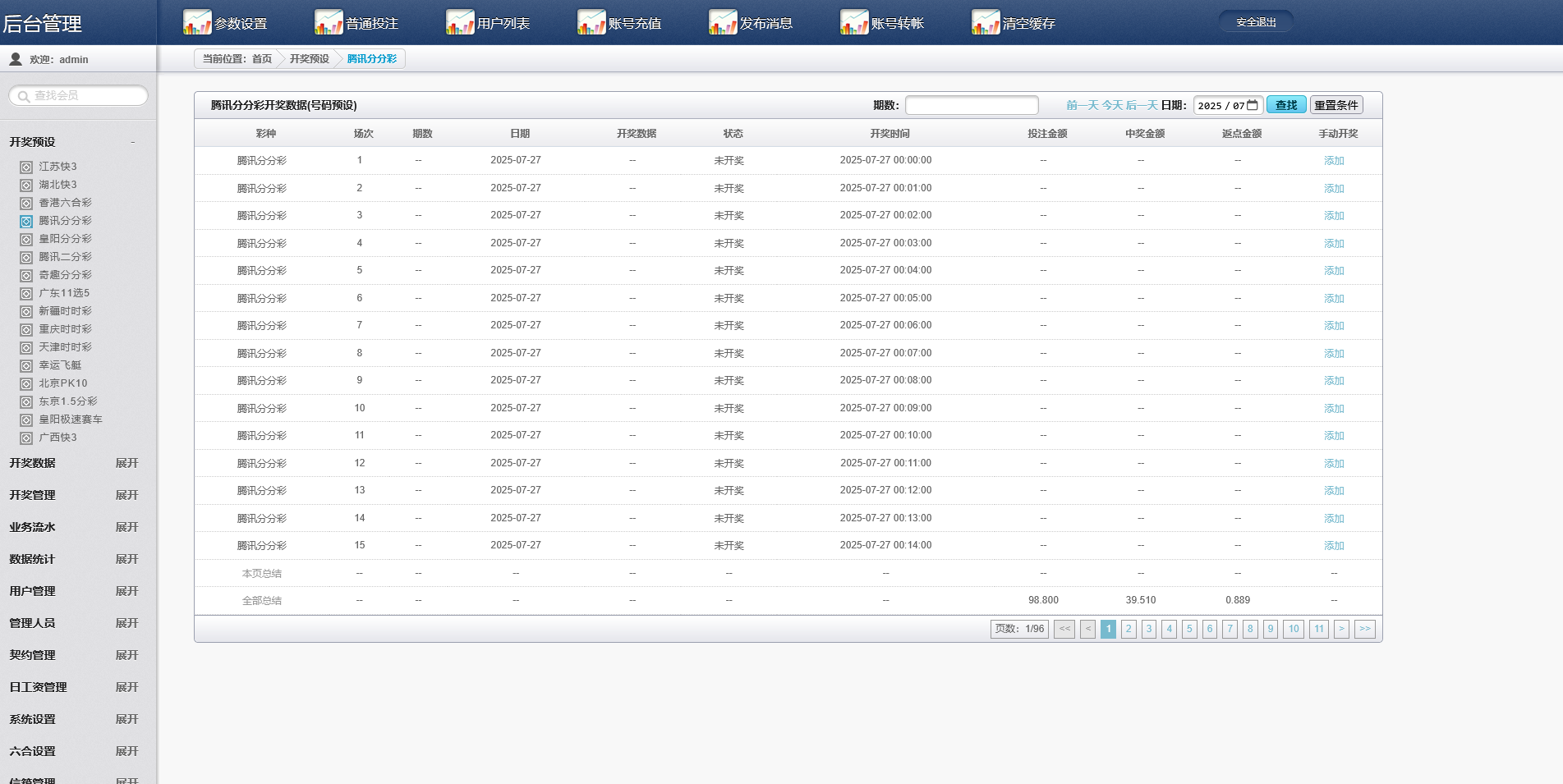Image resolution: width=1563 pixels, height=784 pixels.
Task: Click the icon next to 香港六合彩
Action: point(26,203)
